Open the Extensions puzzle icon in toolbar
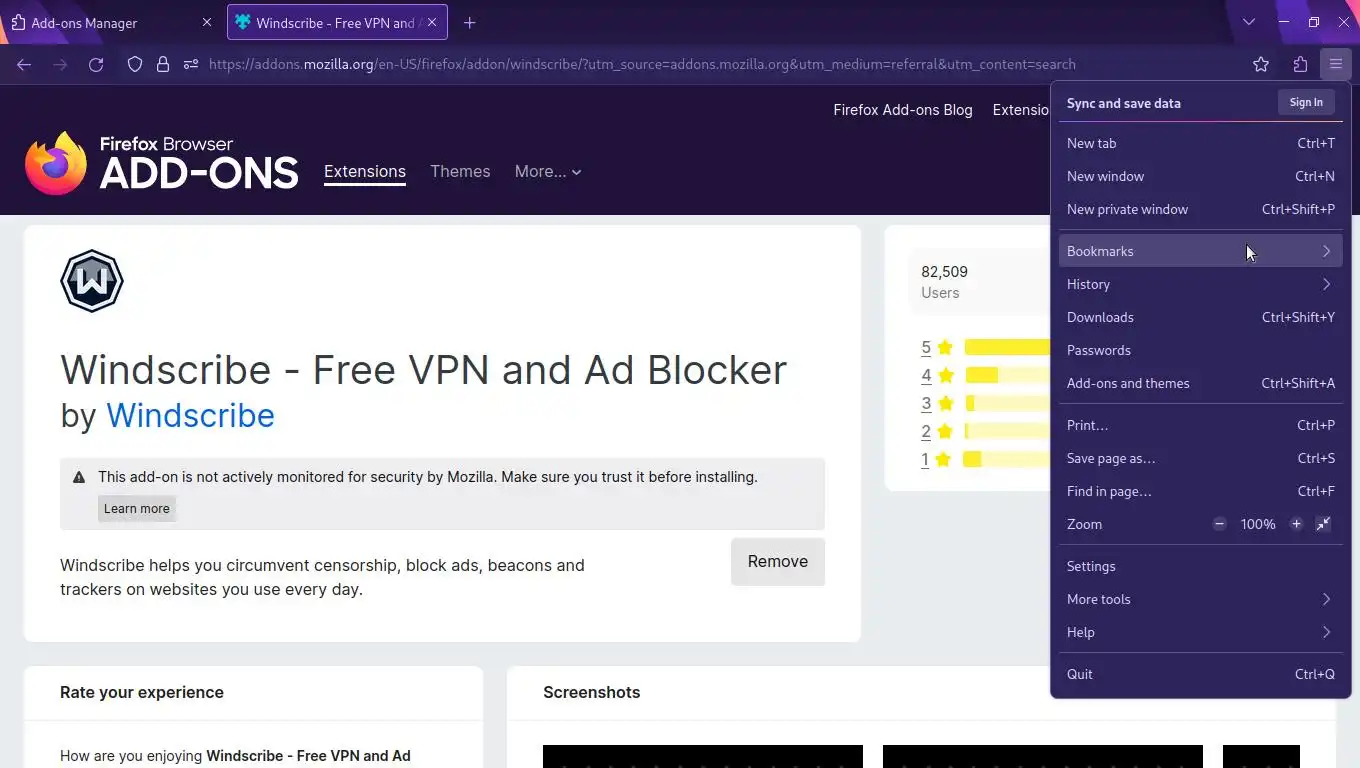Screen dimensions: 1360x768 1300,64
